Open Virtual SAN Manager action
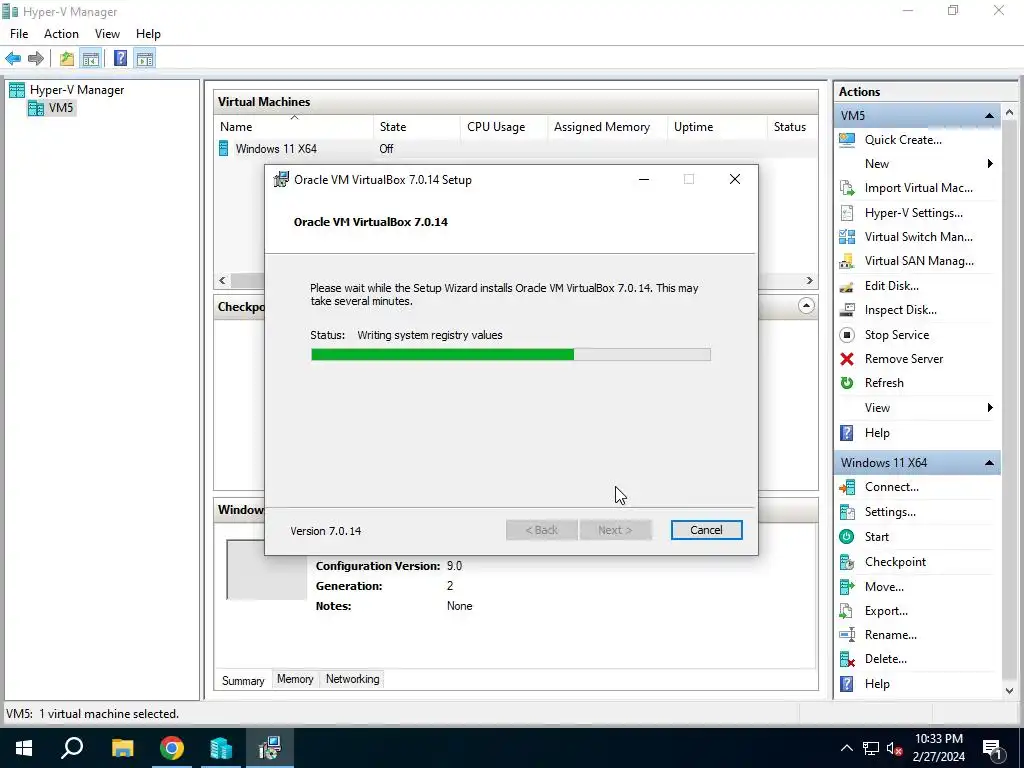1024x768 pixels. coord(919,261)
